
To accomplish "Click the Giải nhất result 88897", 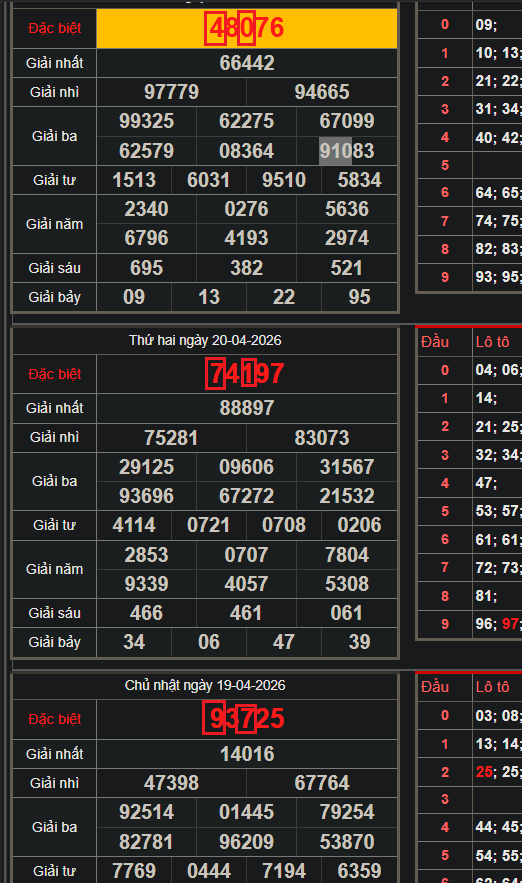I will pyautogui.click(x=247, y=408).
